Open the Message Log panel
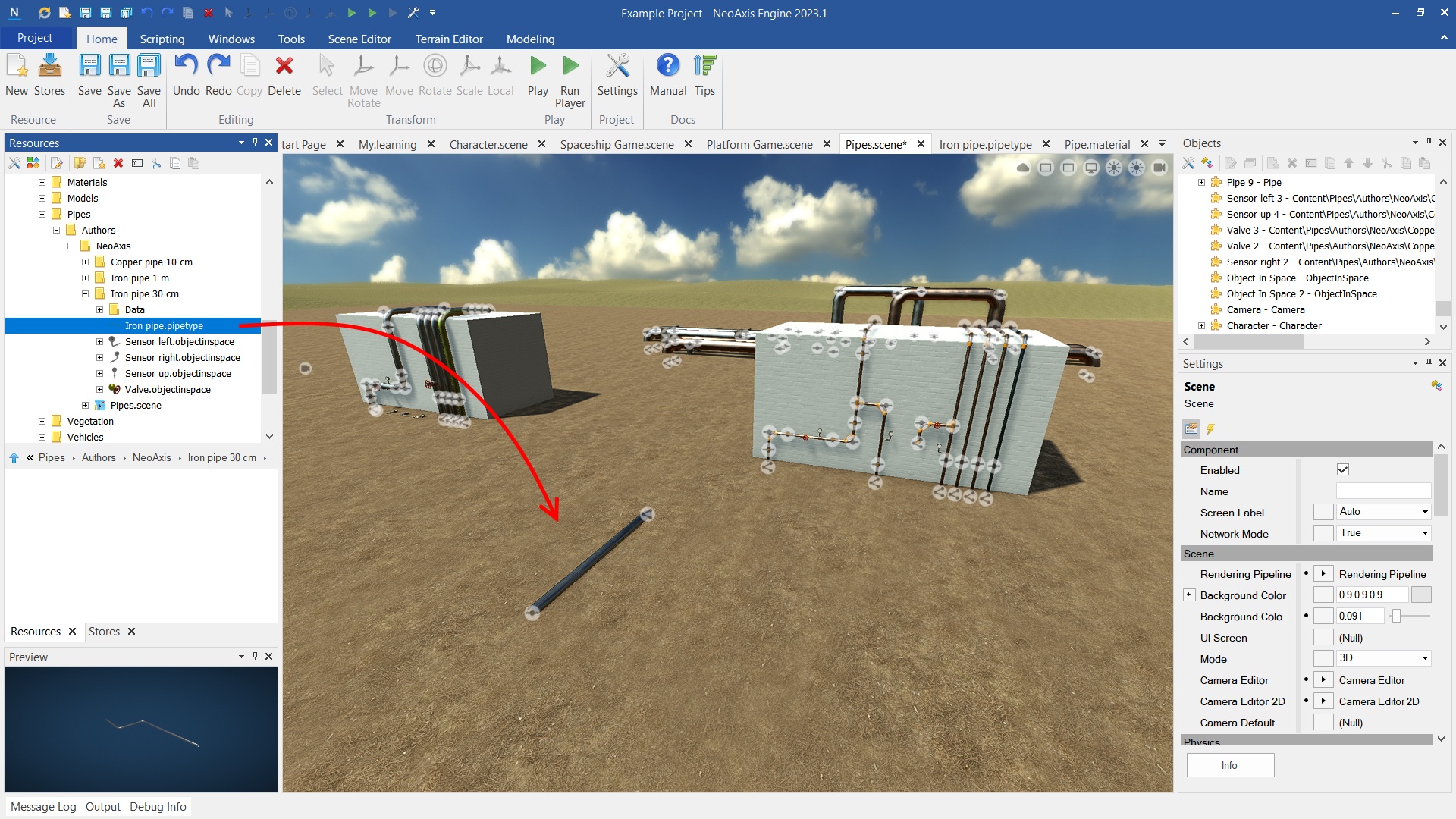The height and width of the screenshot is (819, 1456). coord(43,807)
